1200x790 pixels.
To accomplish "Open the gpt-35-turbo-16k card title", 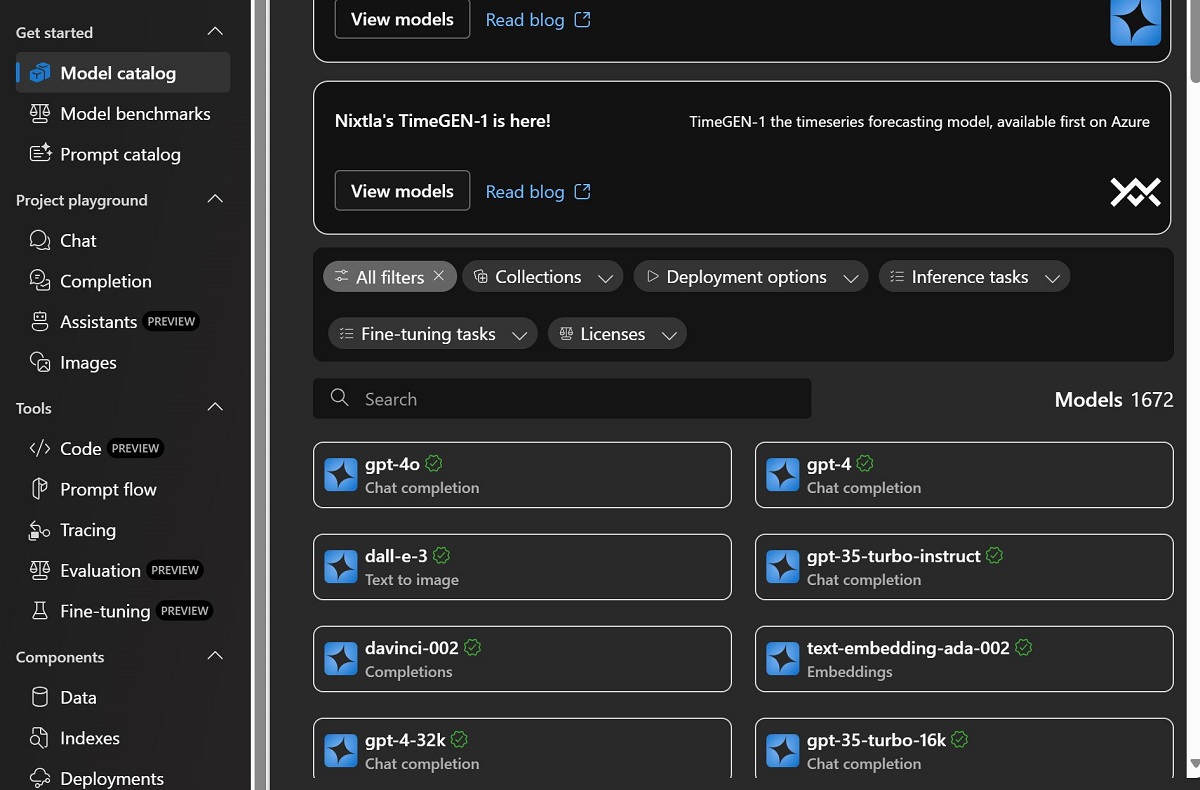I will click(876, 740).
